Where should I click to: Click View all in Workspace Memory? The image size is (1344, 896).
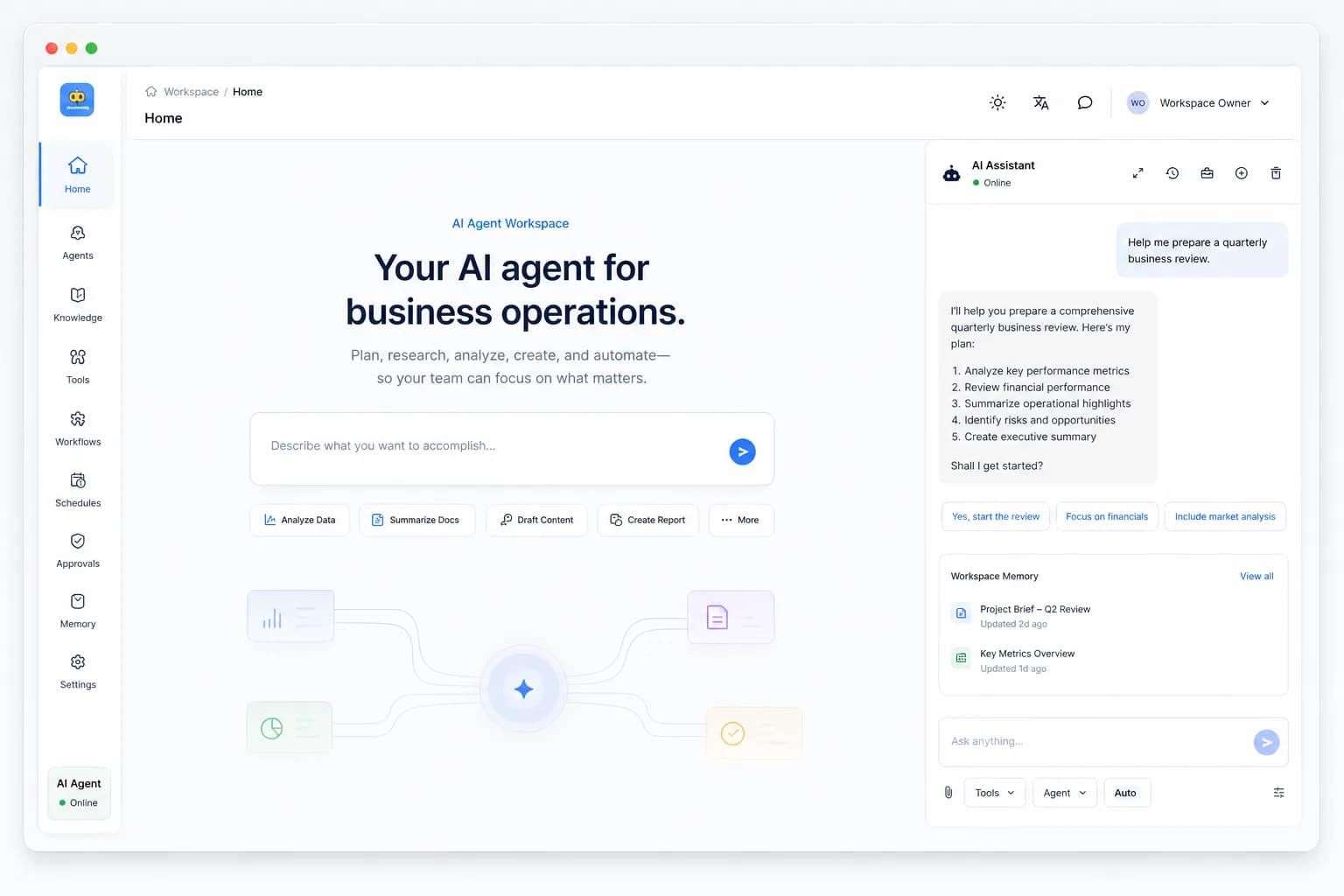(x=1256, y=576)
